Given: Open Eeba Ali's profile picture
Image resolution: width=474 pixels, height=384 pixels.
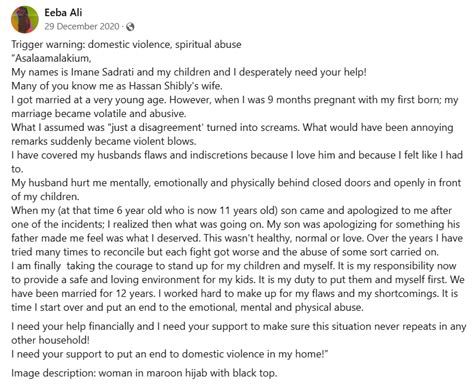Looking at the screenshot, I should (25, 20).
